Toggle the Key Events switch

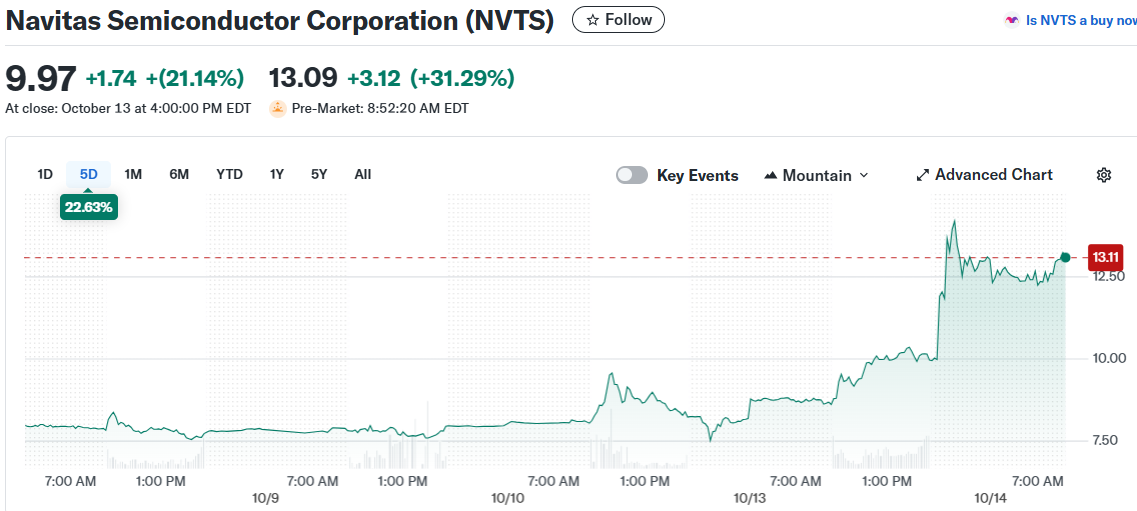632,175
